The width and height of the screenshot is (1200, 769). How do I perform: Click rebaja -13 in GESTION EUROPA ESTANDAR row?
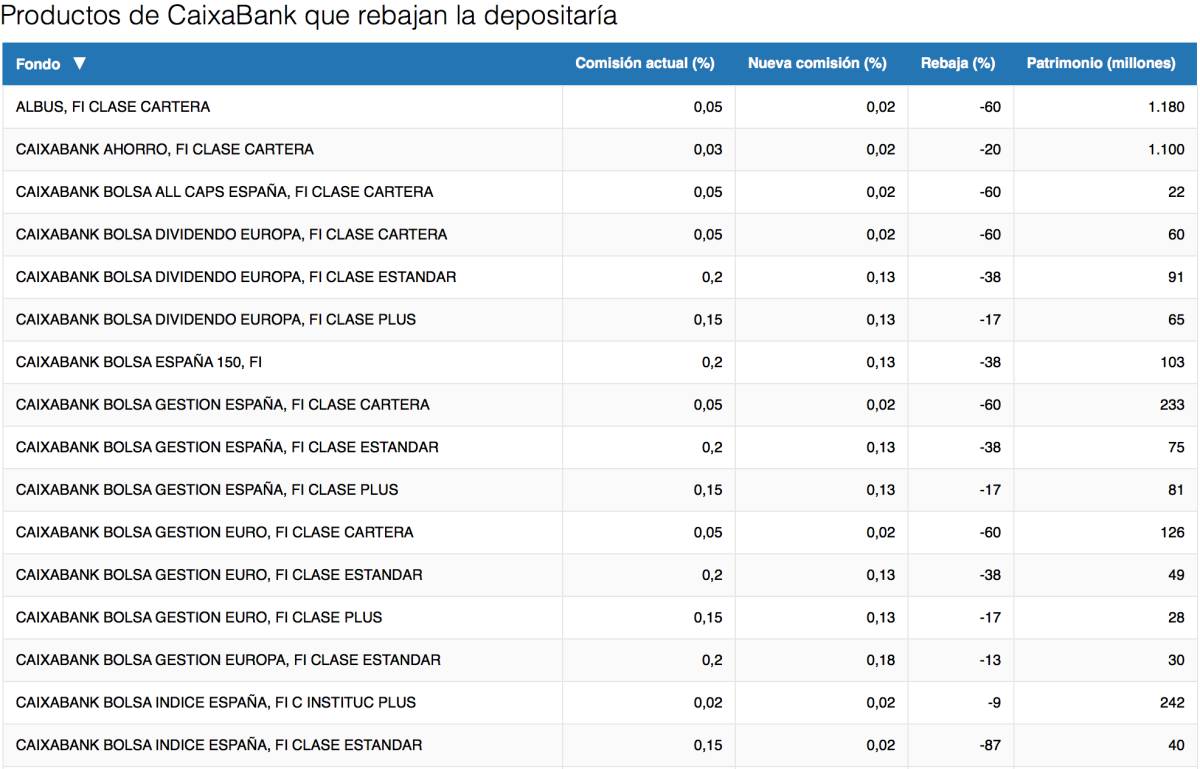click(x=991, y=660)
